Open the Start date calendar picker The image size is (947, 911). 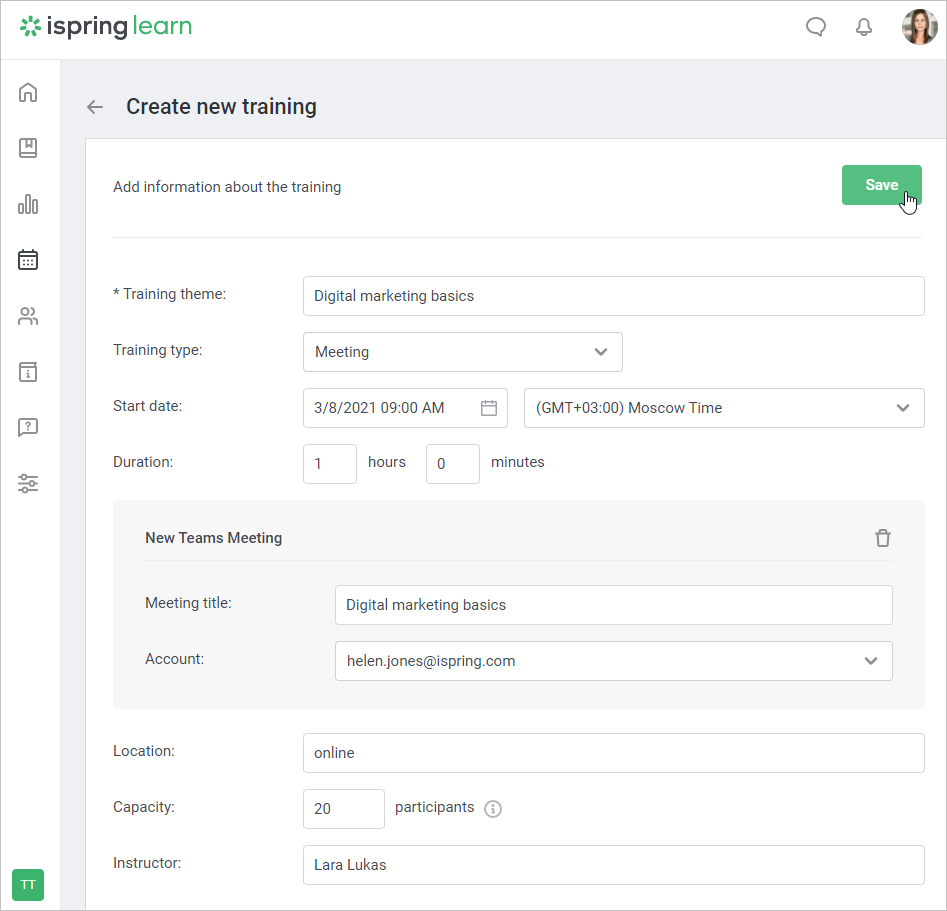489,408
